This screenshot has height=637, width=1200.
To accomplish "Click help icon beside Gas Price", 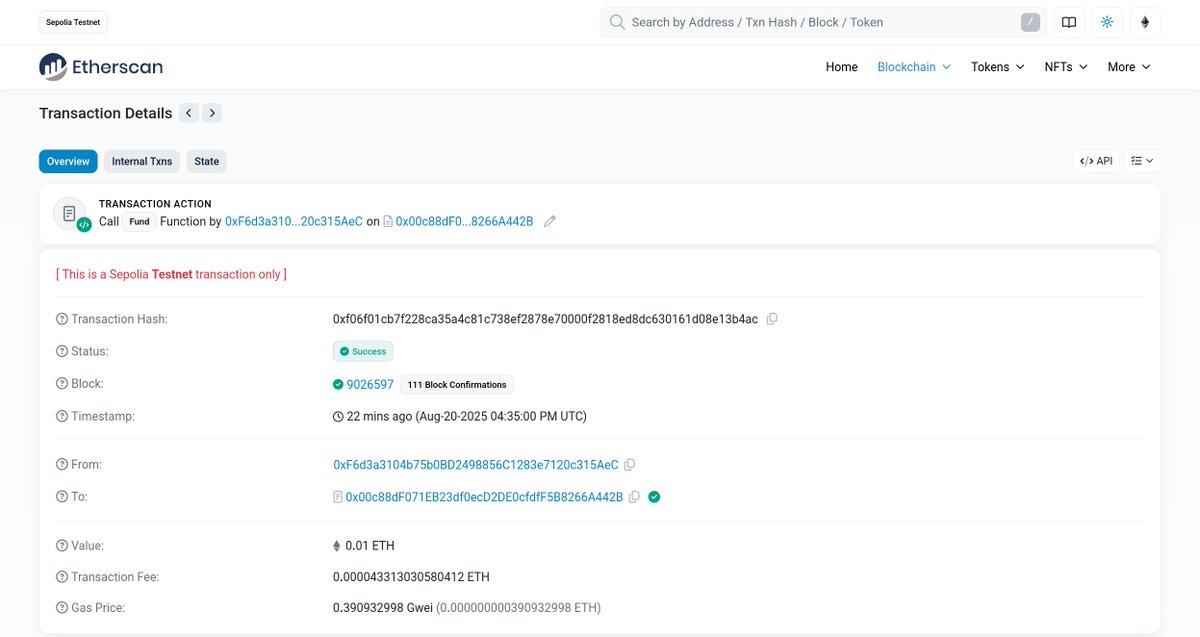I will pos(62,608).
